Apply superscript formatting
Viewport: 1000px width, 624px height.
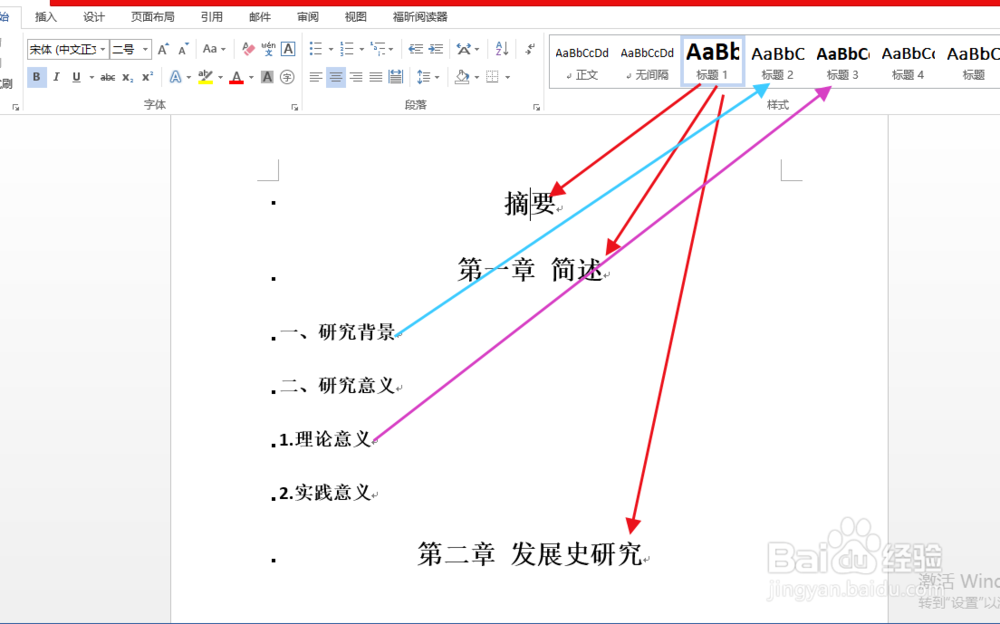coord(146,77)
